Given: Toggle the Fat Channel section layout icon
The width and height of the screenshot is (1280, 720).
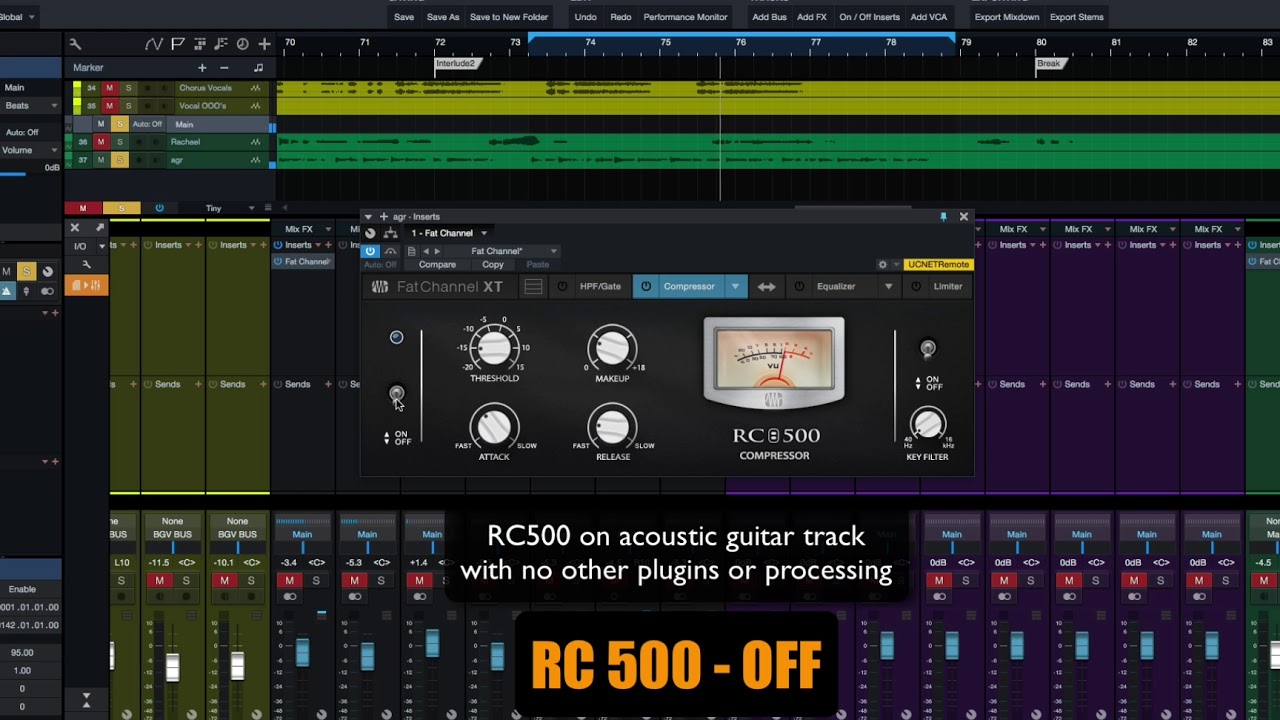Looking at the screenshot, I should point(533,287).
